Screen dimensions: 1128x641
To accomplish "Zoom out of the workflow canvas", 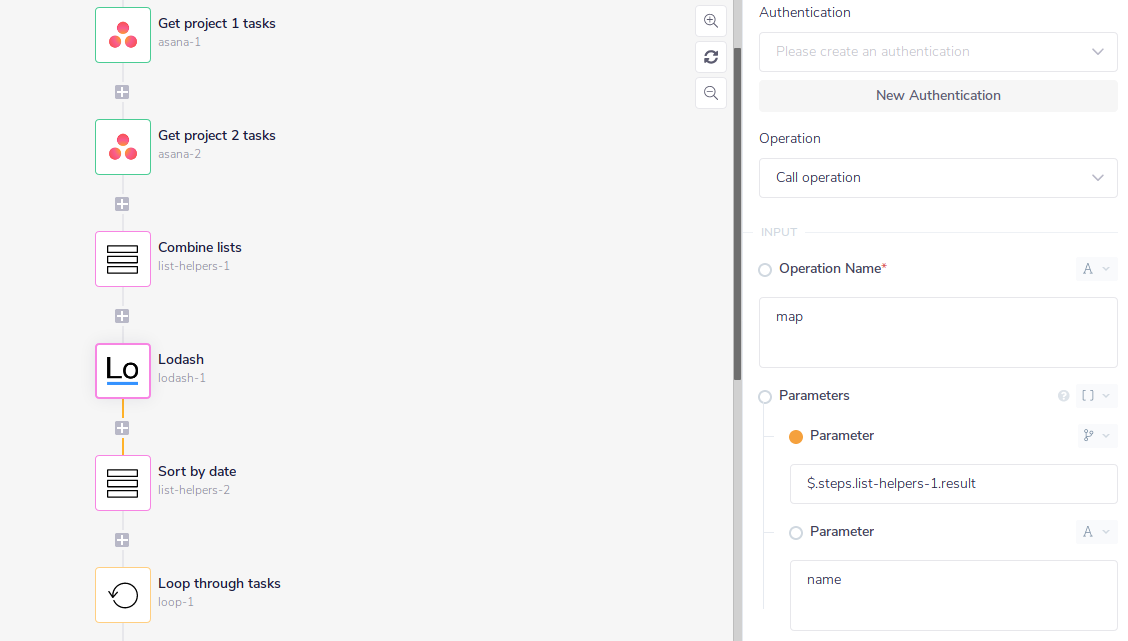I will [x=710, y=93].
